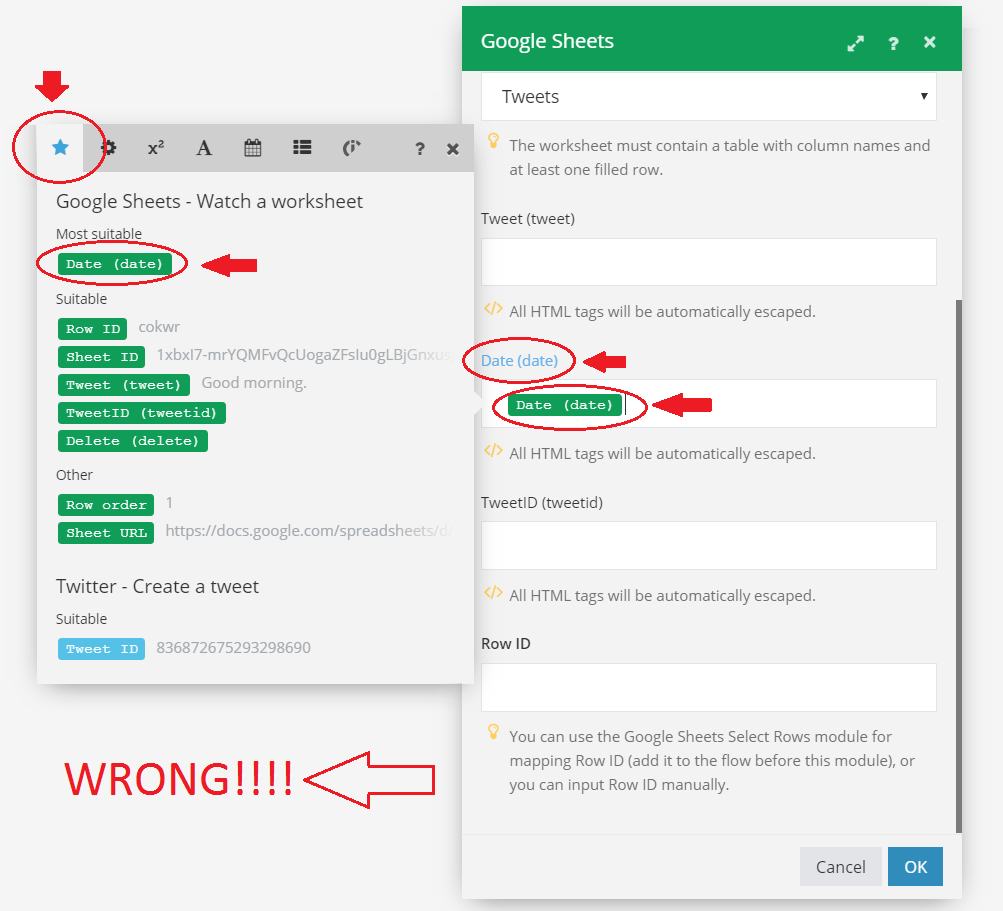Image resolution: width=1003 pixels, height=911 pixels.
Task: Click the Google Sheets dialog title
Action: click(547, 42)
